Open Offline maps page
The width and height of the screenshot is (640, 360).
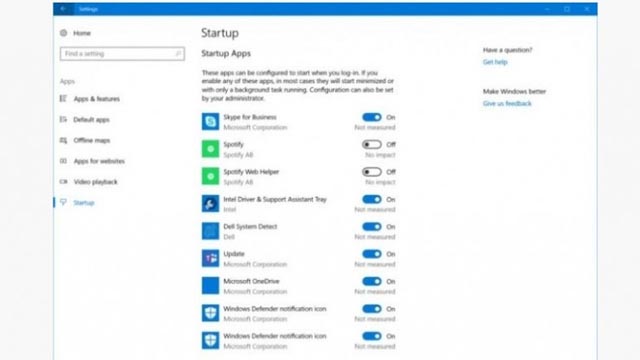(x=92, y=140)
